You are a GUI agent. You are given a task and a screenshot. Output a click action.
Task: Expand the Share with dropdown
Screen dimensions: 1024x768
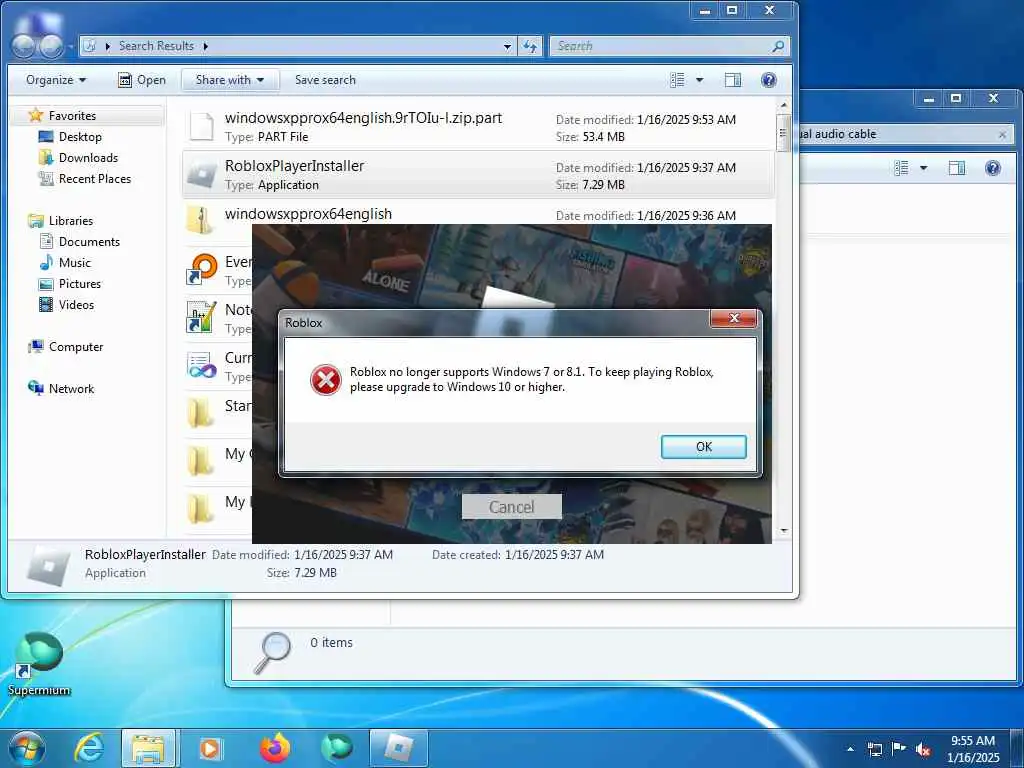[x=230, y=80]
